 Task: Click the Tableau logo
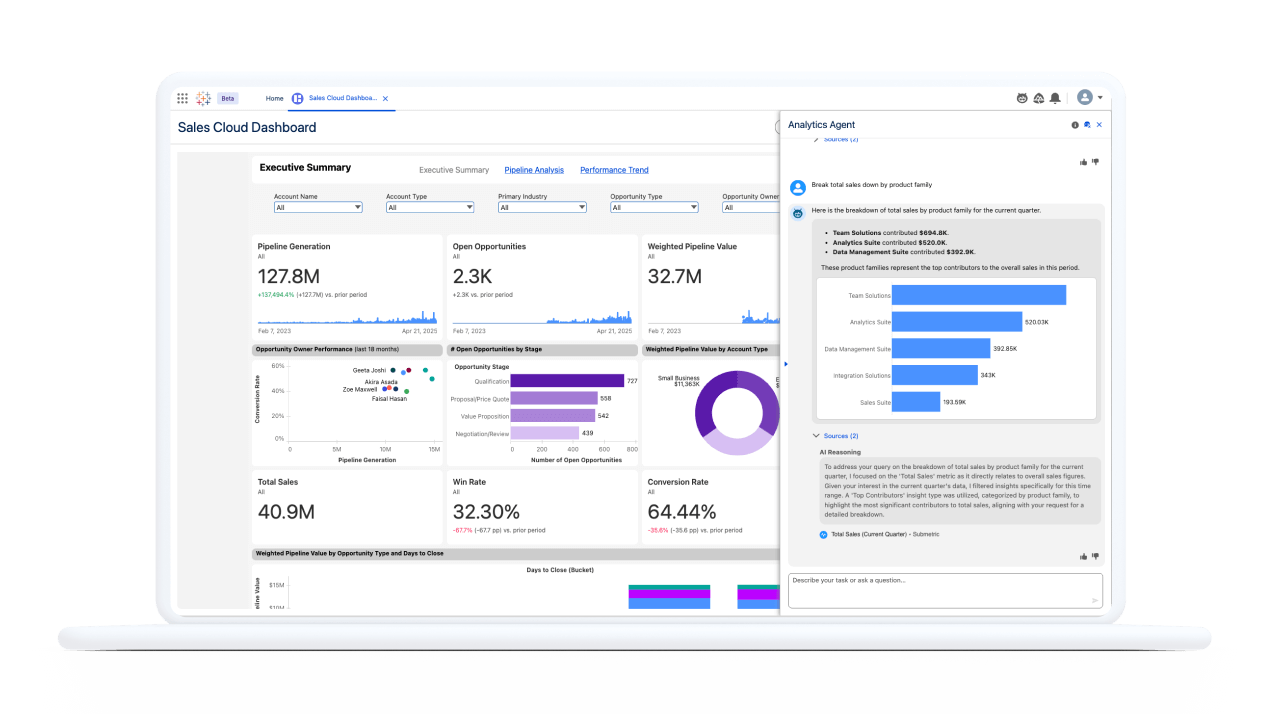(205, 97)
